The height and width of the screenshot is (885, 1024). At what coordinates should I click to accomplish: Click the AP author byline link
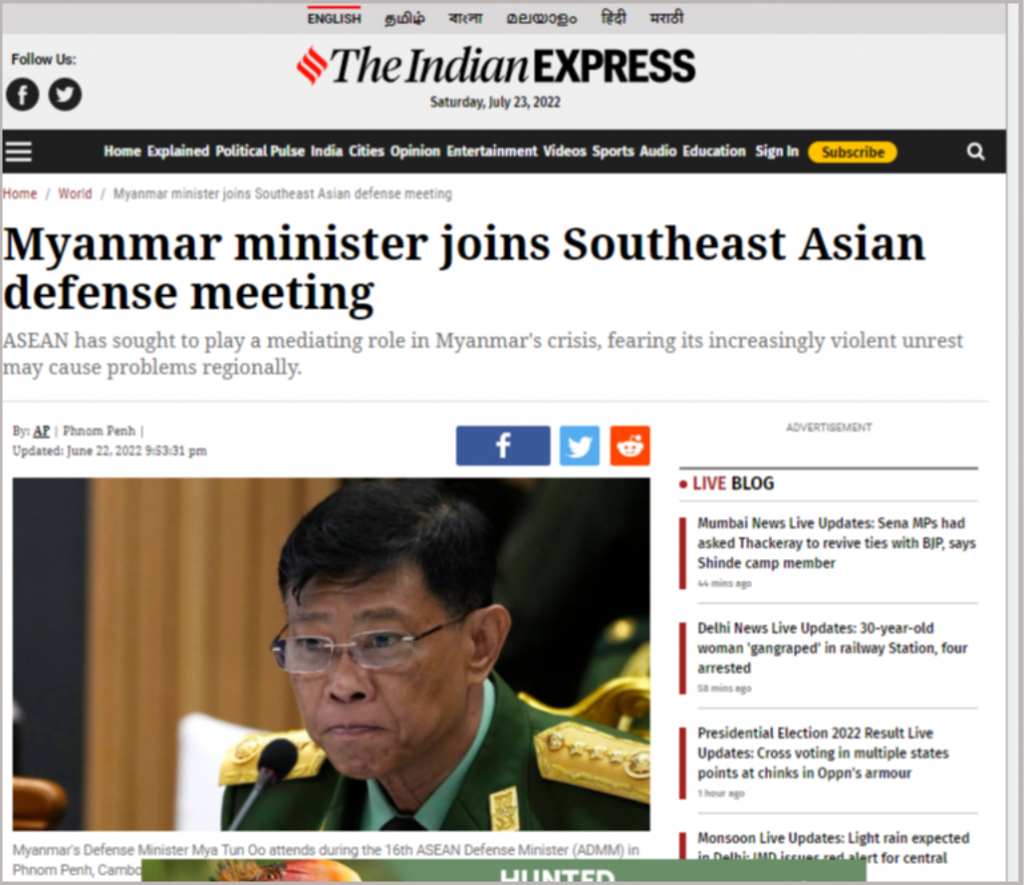(41, 431)
